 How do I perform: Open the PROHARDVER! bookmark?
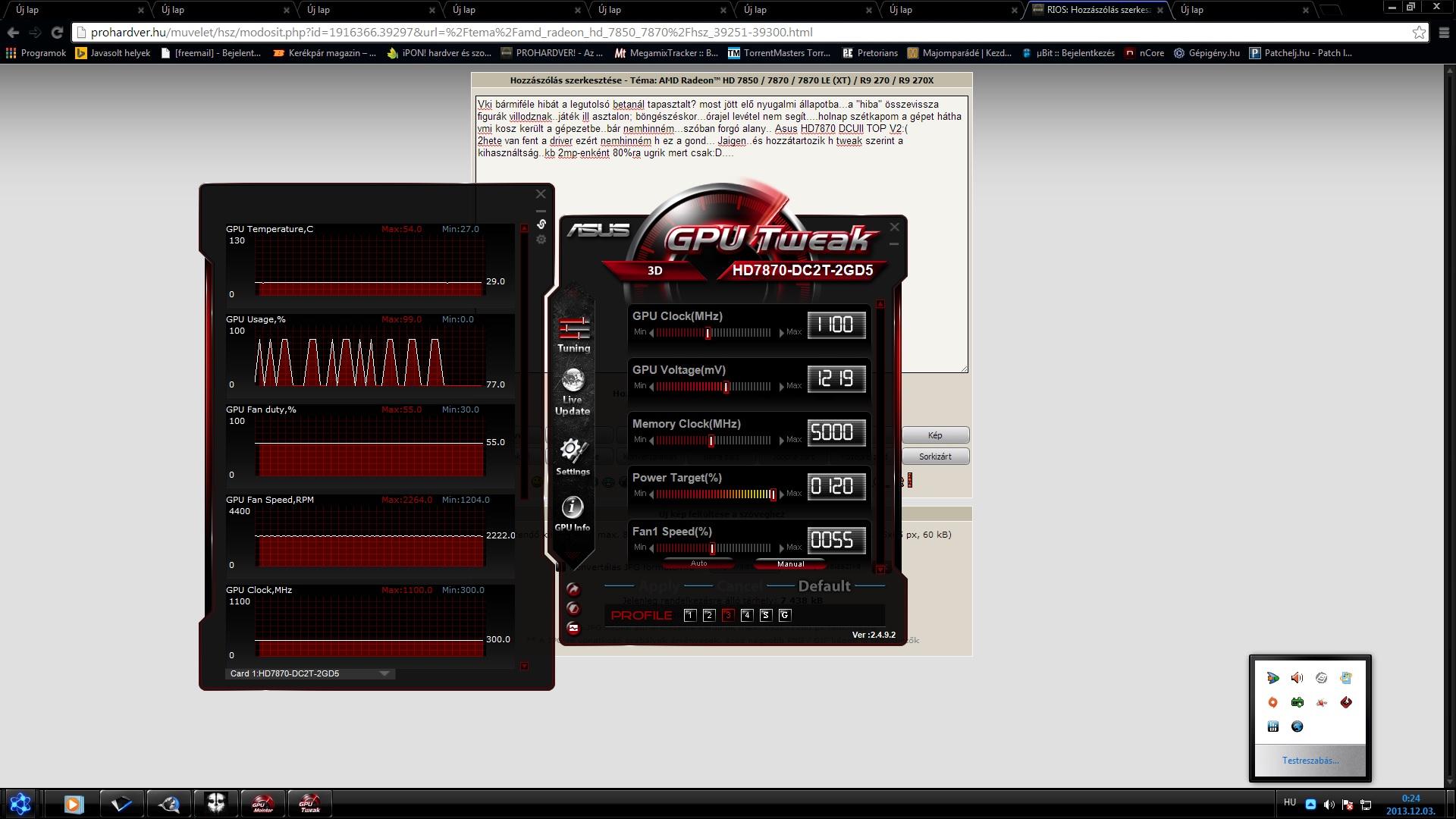click(x=552, y=53)
